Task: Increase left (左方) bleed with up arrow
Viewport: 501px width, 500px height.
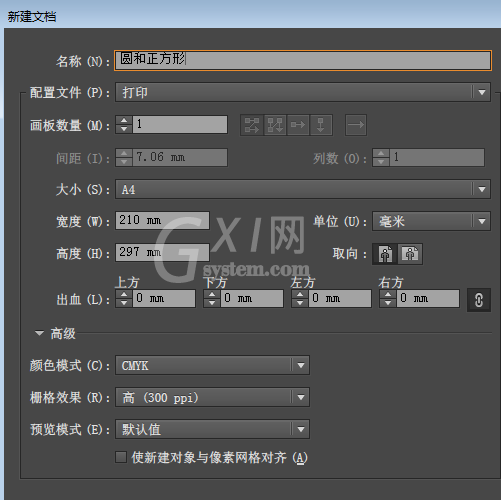Action: [300, 294]
